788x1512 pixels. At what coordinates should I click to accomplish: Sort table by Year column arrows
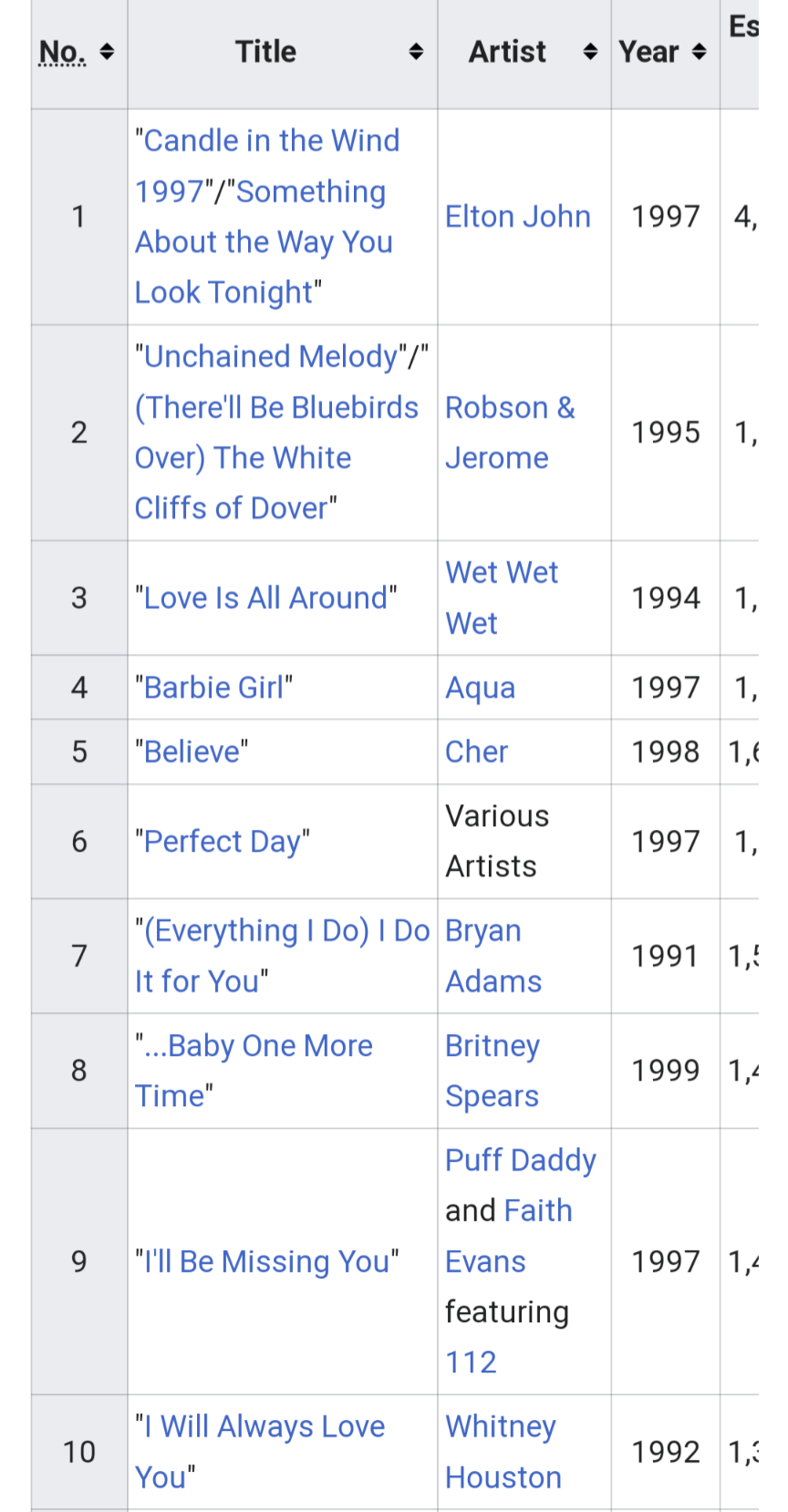[x=700, y=52]
